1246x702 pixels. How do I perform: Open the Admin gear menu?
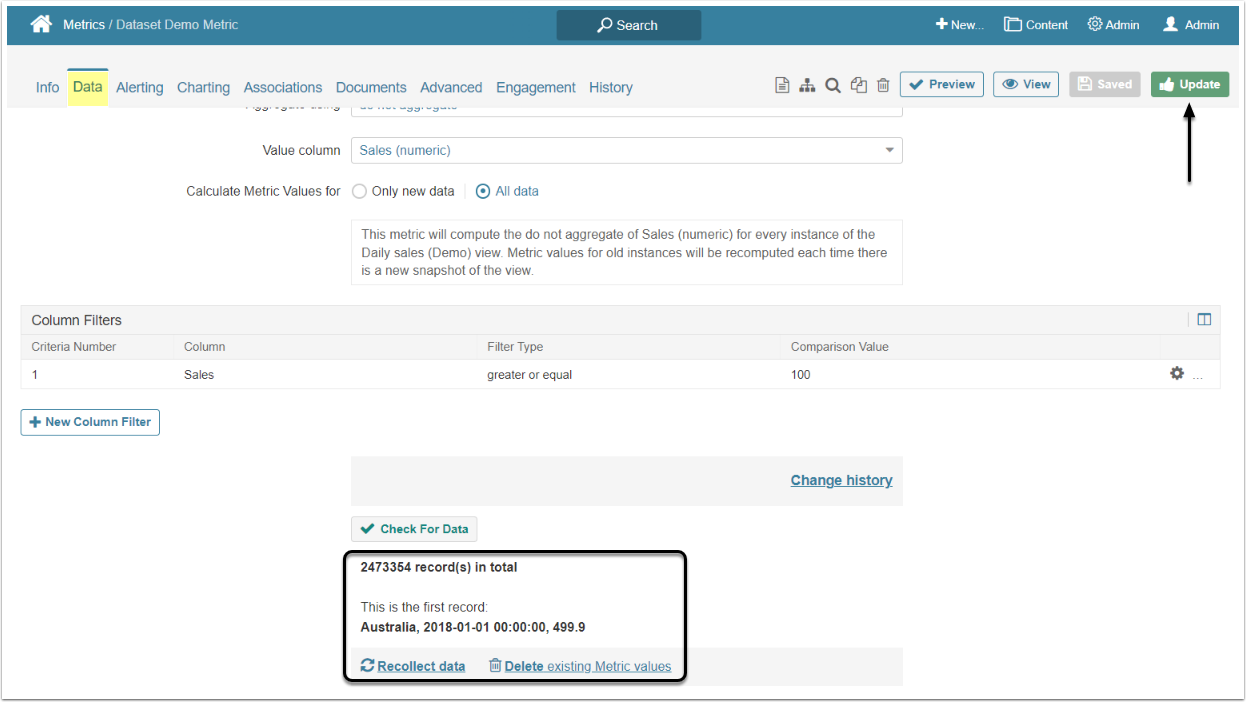click(1113, 25)
